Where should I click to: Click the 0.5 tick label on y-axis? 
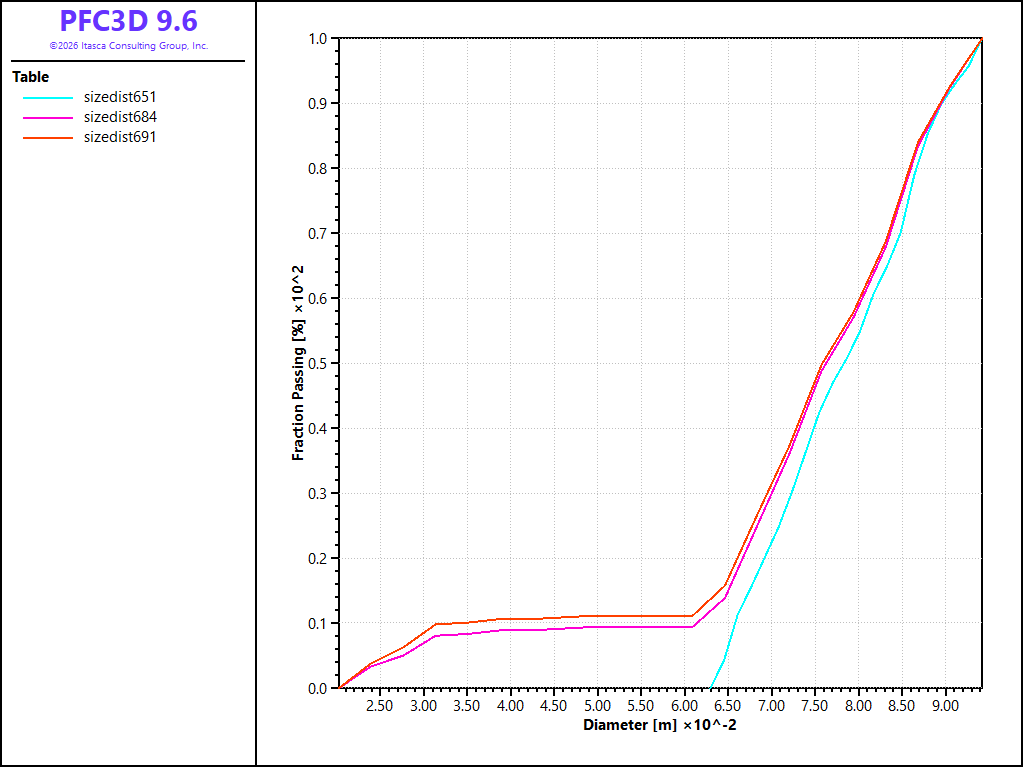tap(317, 364)
